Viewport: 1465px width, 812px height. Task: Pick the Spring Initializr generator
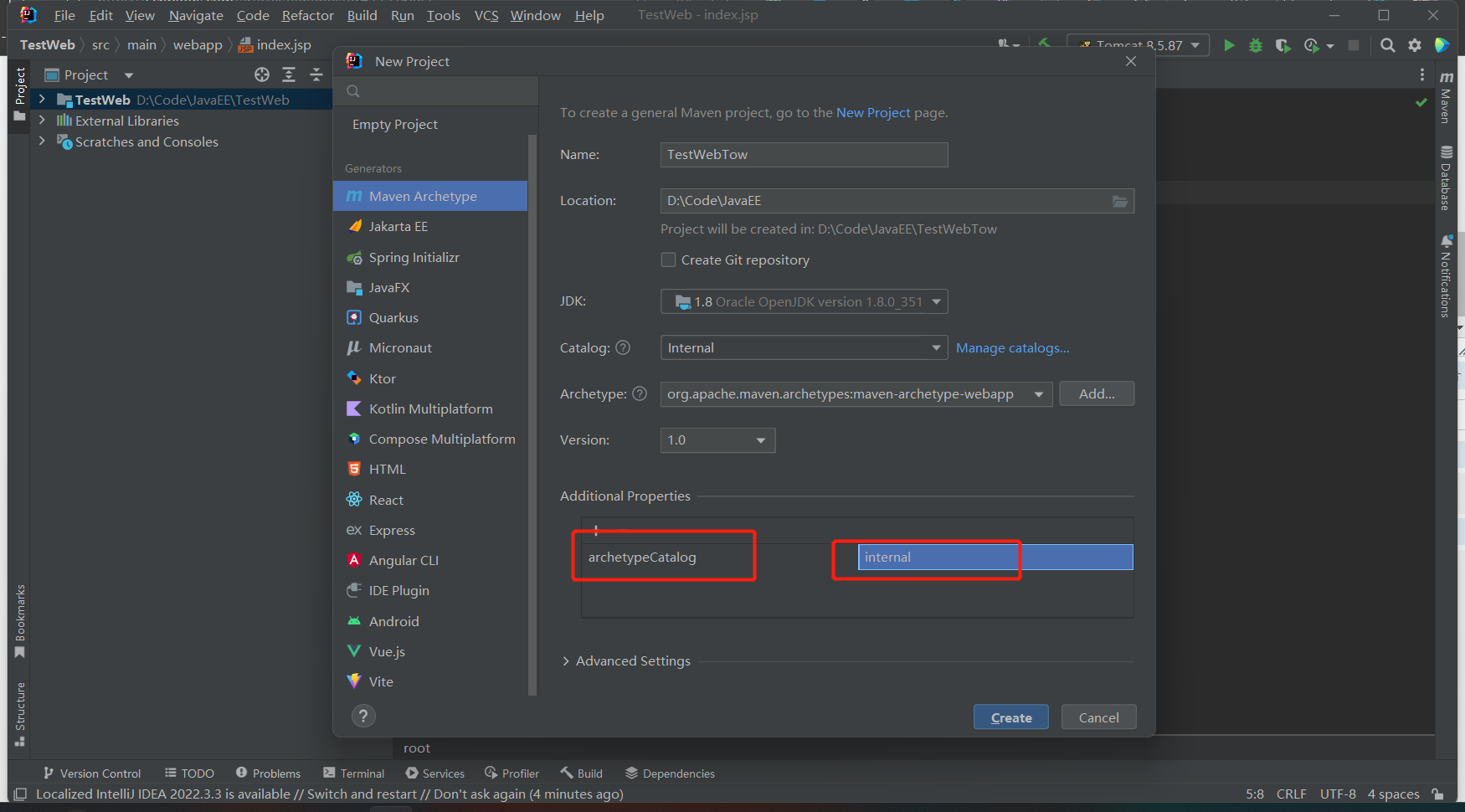point(430,257)
